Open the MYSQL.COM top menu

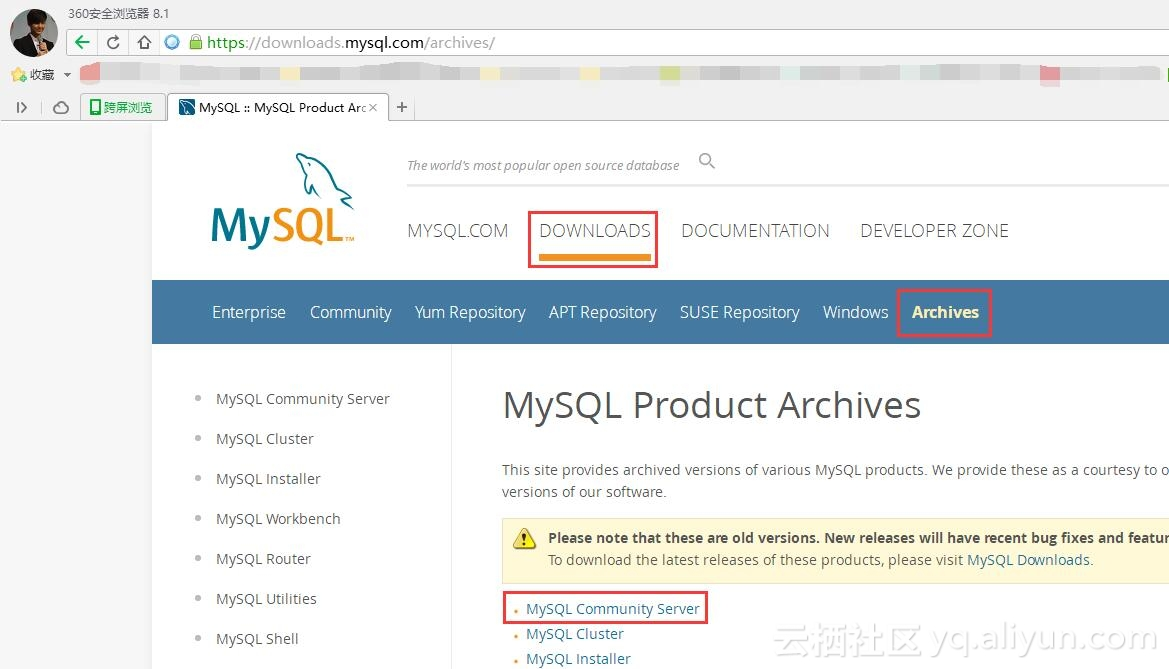(458, 231)
